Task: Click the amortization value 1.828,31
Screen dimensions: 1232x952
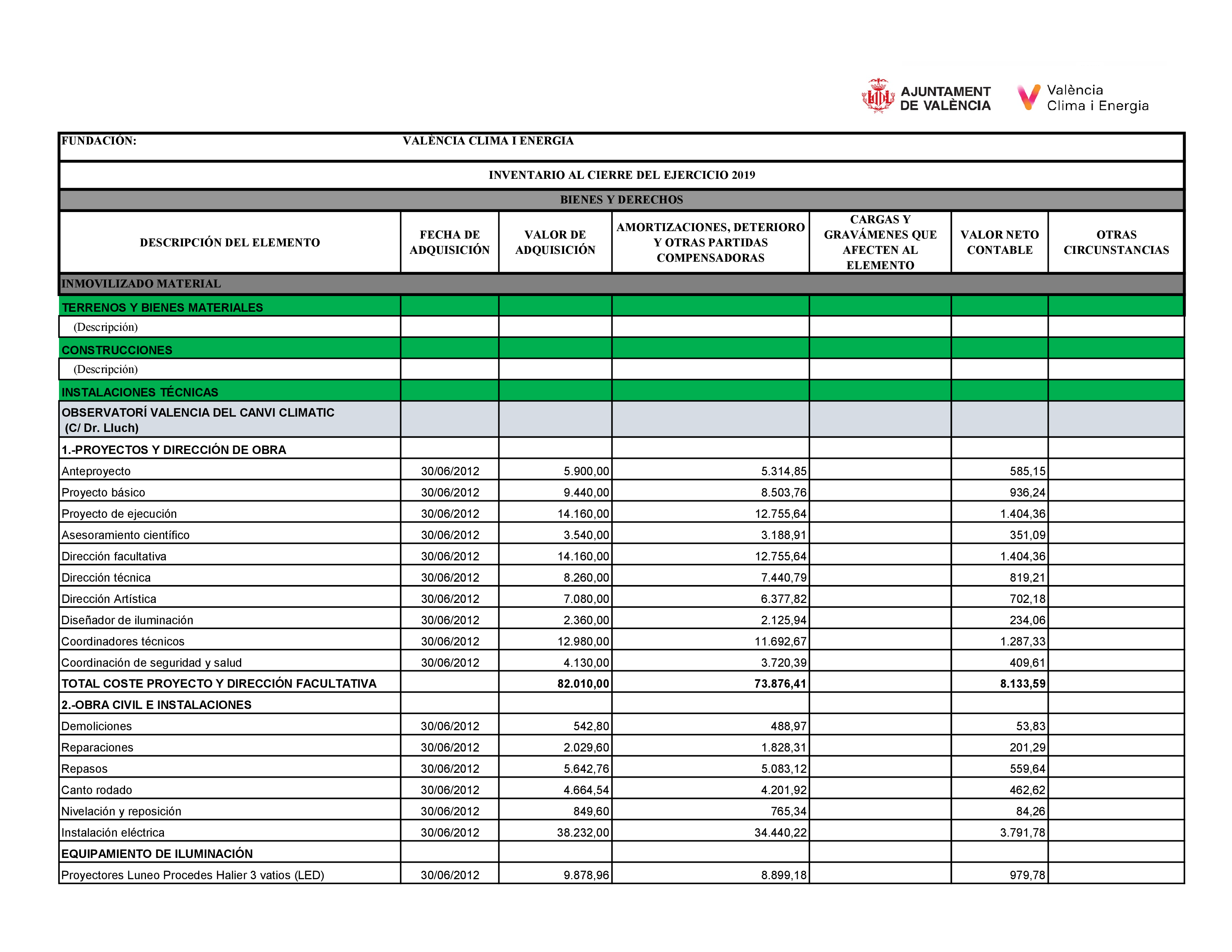Action: point(784,747)
